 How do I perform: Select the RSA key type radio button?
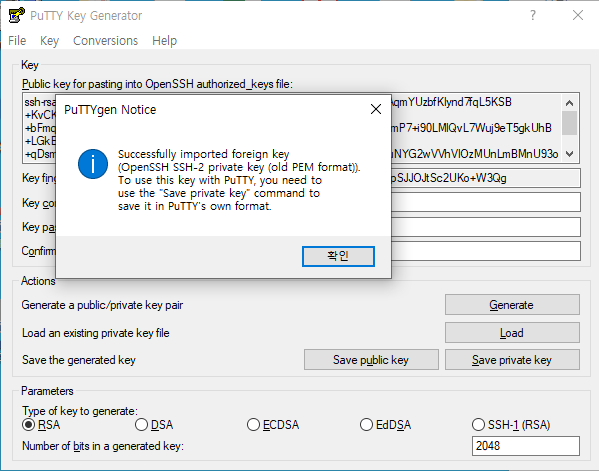pyautogui.click(x=29, y=425)
